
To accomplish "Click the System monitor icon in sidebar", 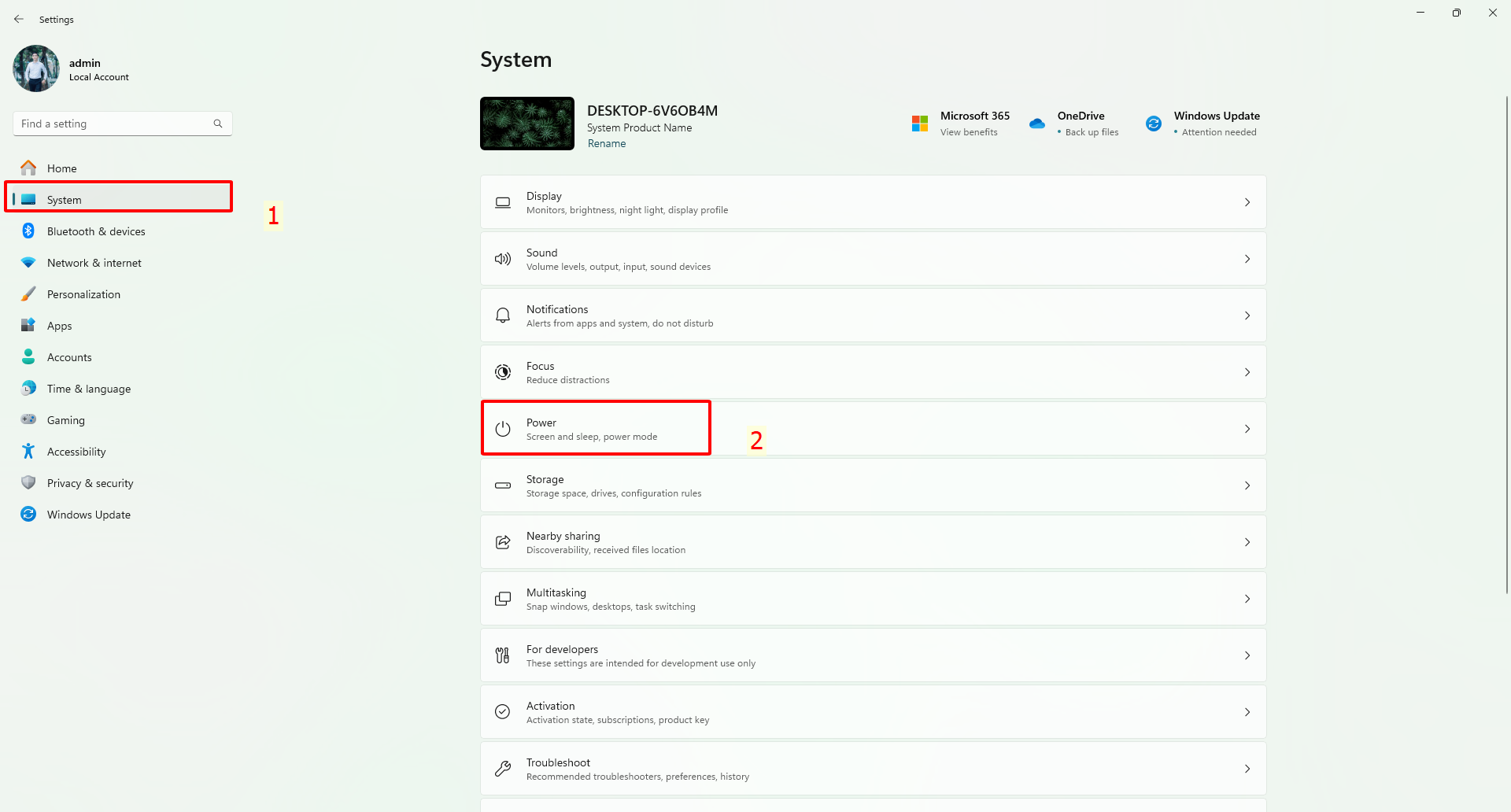I will click(x=28, y=199).
